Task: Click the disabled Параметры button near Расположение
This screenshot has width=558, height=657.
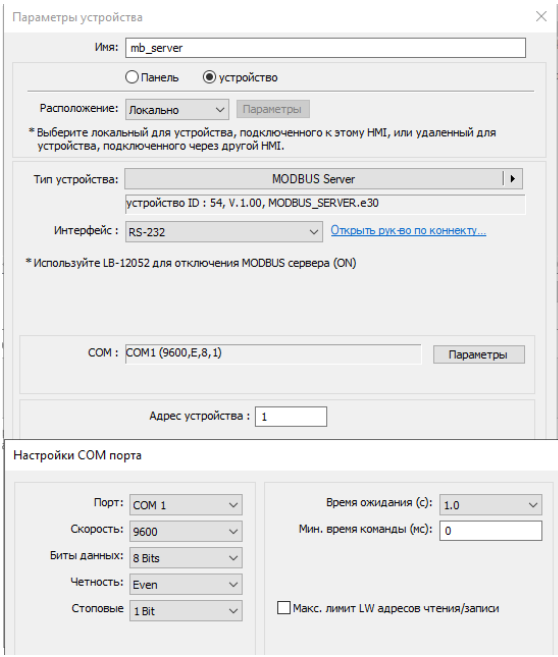Action: pyautogui.click(x=273, y=109)
